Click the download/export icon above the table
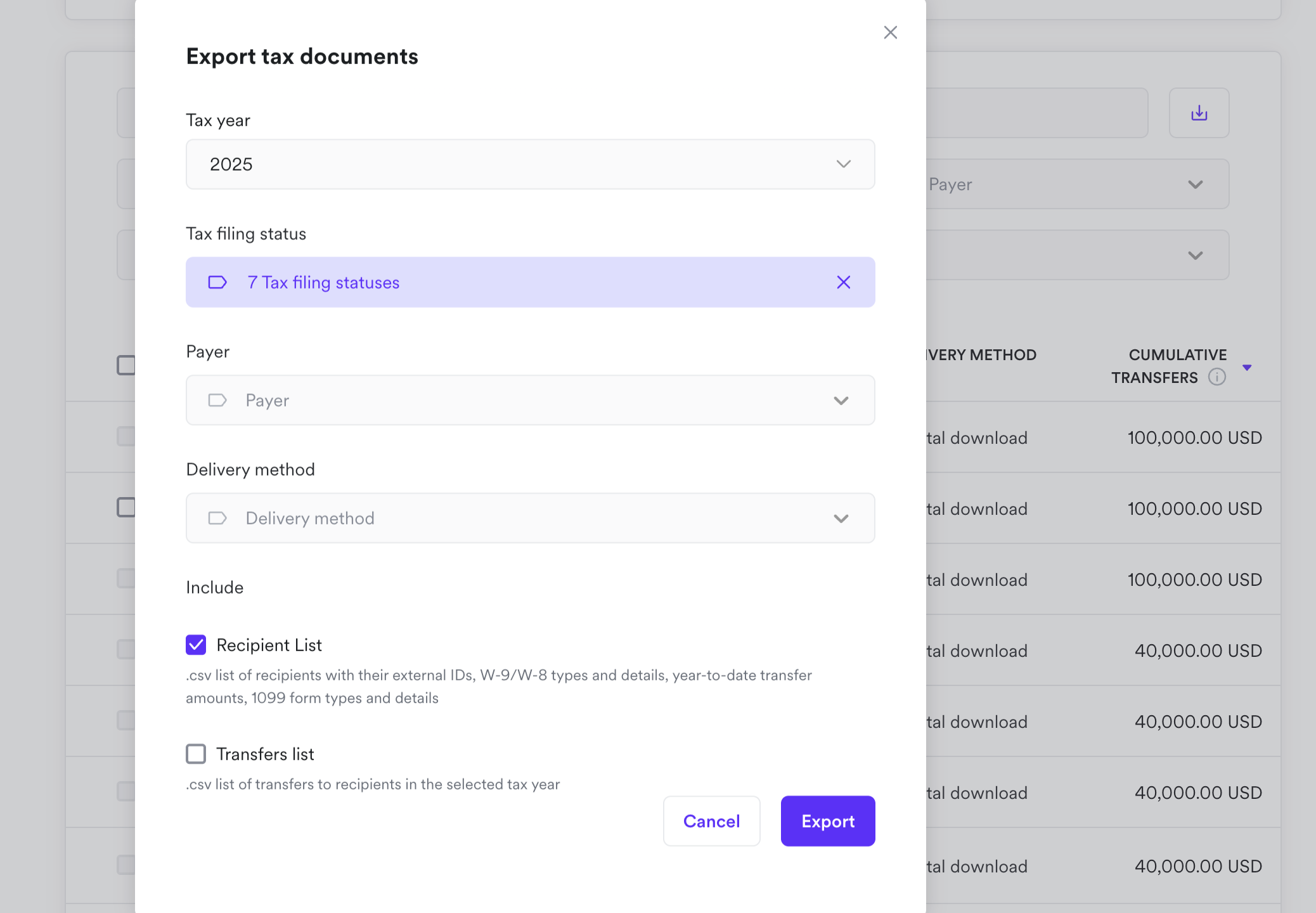 tap(1199, 113)
